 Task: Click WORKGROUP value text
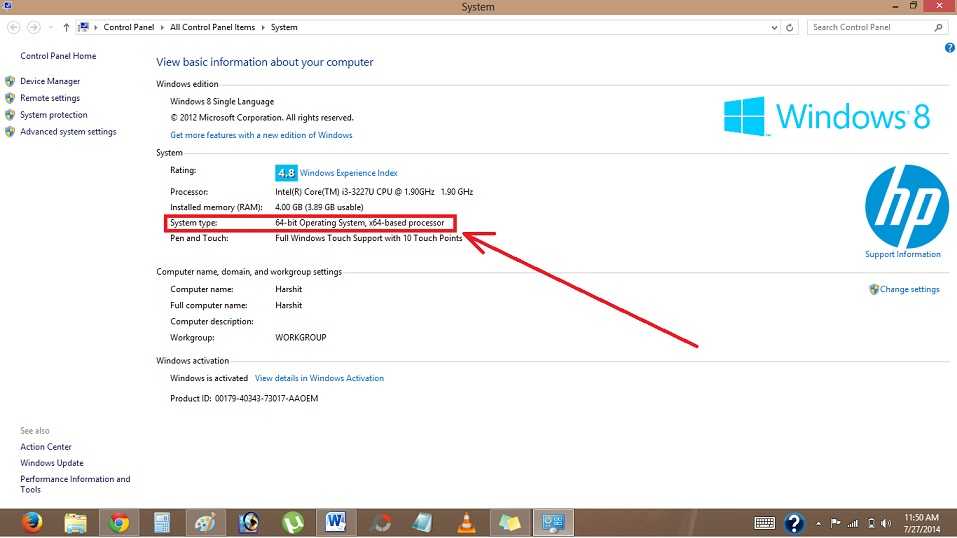tap(301, 337)
